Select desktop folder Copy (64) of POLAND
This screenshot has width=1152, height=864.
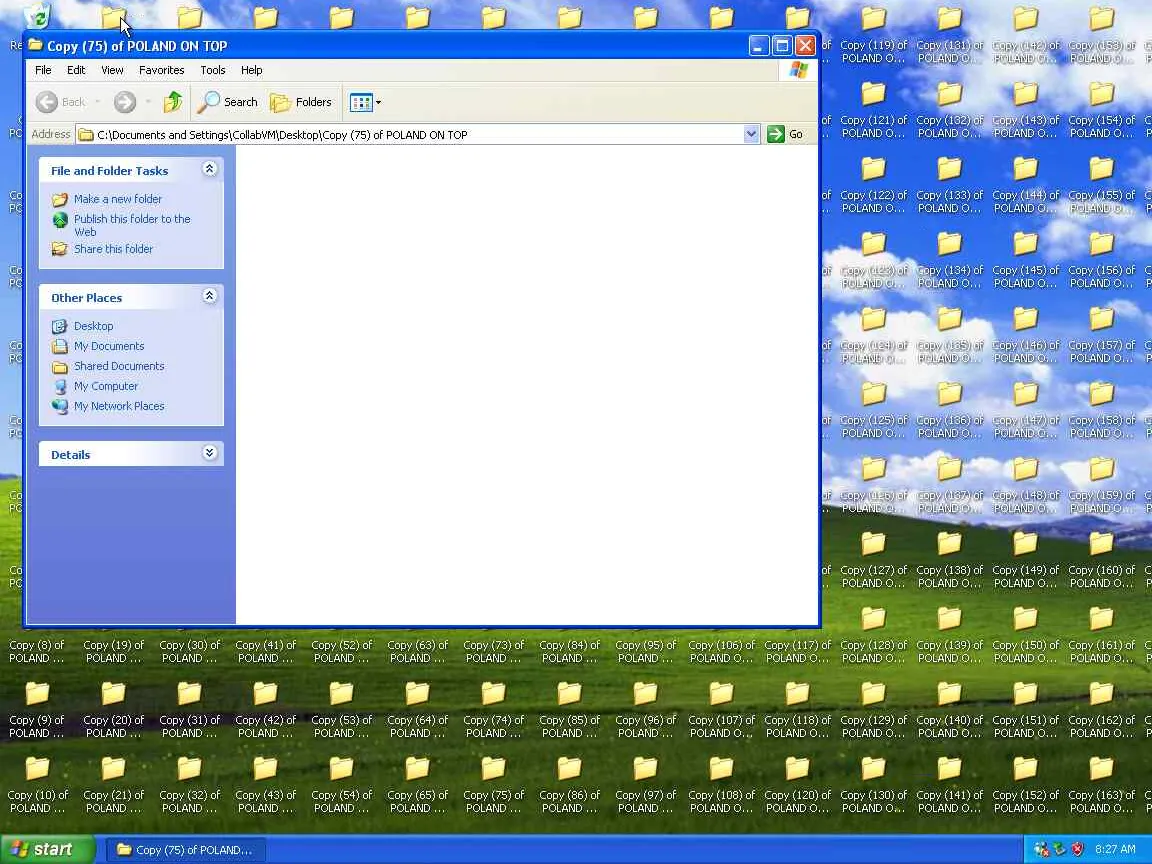click(x=417, y=710)
